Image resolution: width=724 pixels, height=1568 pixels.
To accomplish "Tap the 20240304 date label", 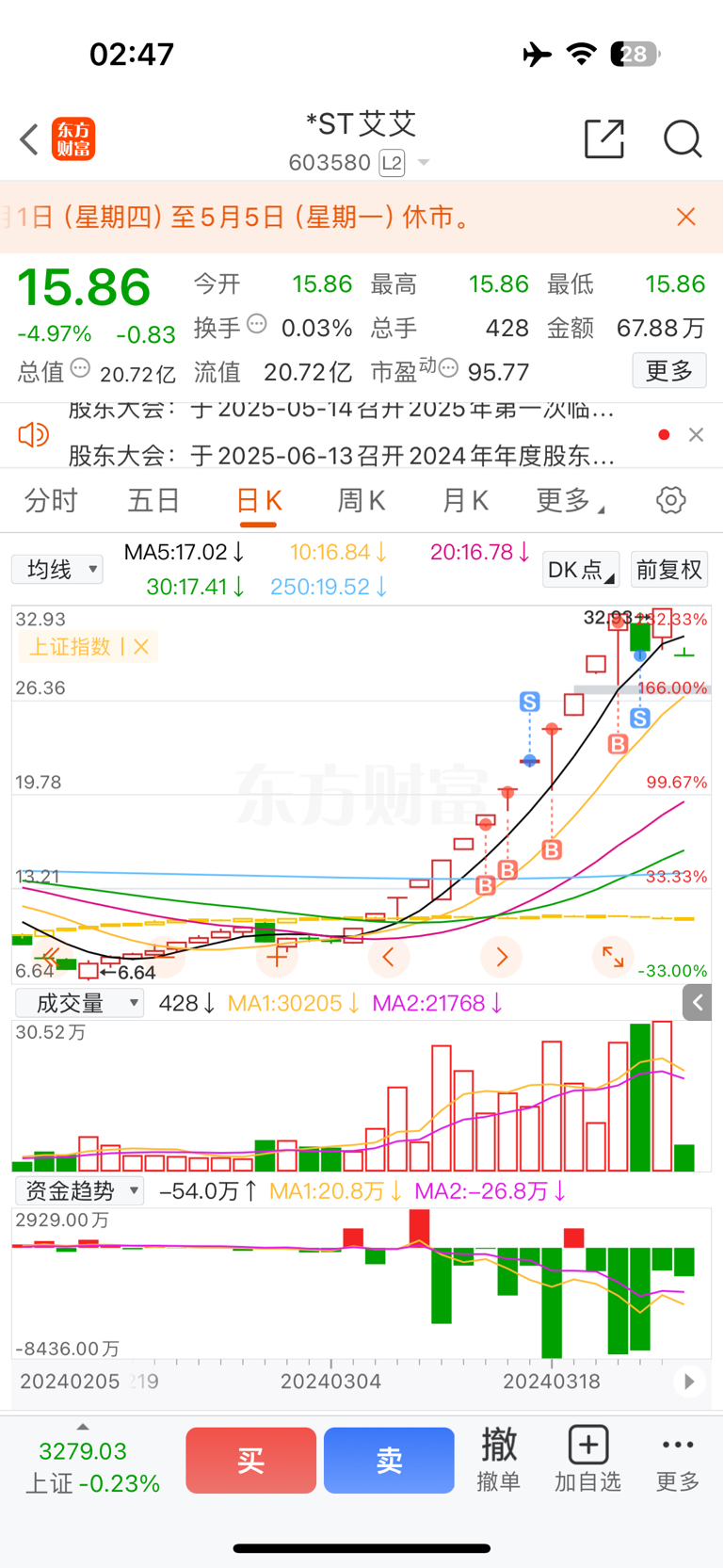I will (330, 1382).
